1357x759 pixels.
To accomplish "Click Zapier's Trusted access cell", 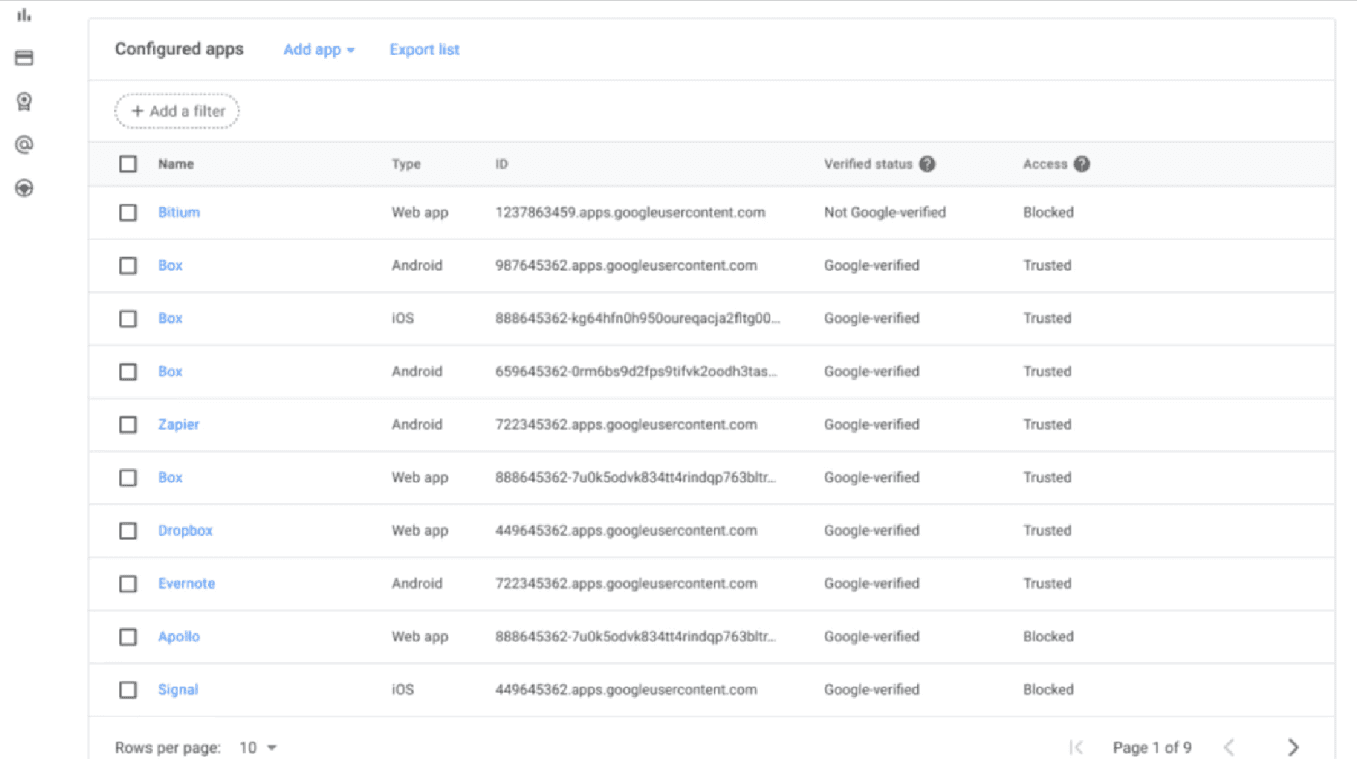I will (x=1047, y=424).
